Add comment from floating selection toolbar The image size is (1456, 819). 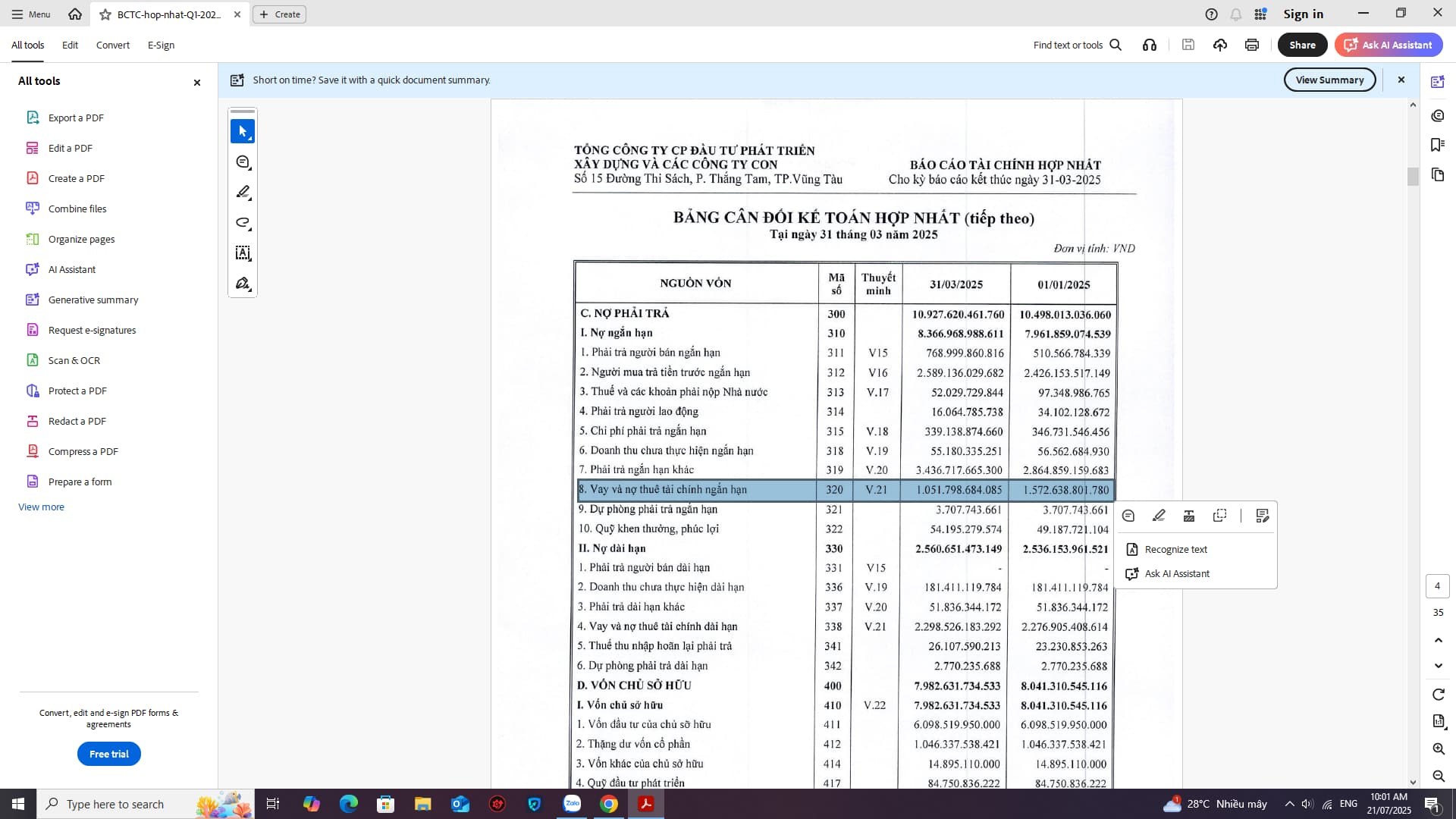click(x=1128, y=516)
